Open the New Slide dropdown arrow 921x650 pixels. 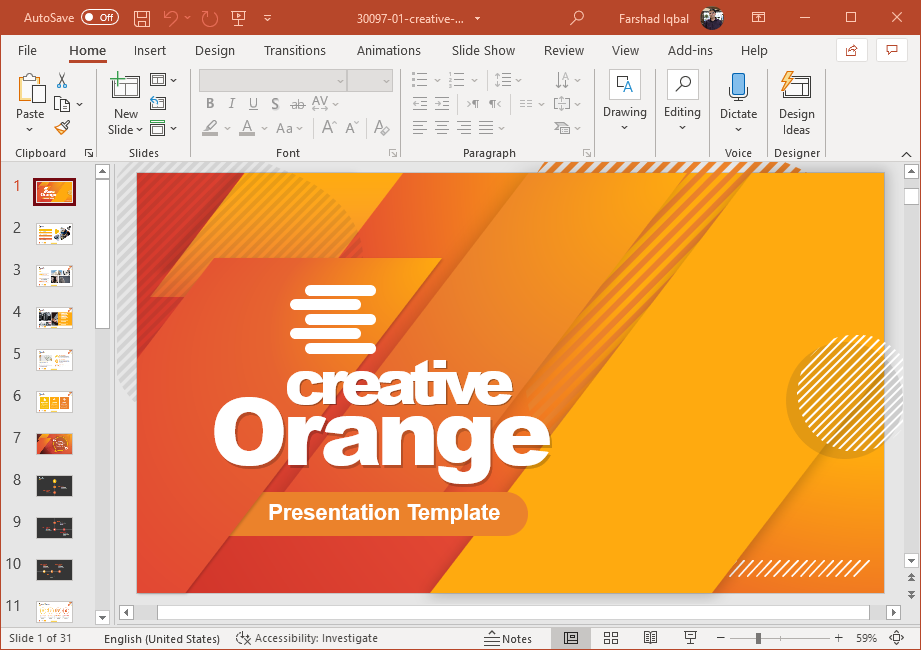pyautogui.click(x=125, y=129)
